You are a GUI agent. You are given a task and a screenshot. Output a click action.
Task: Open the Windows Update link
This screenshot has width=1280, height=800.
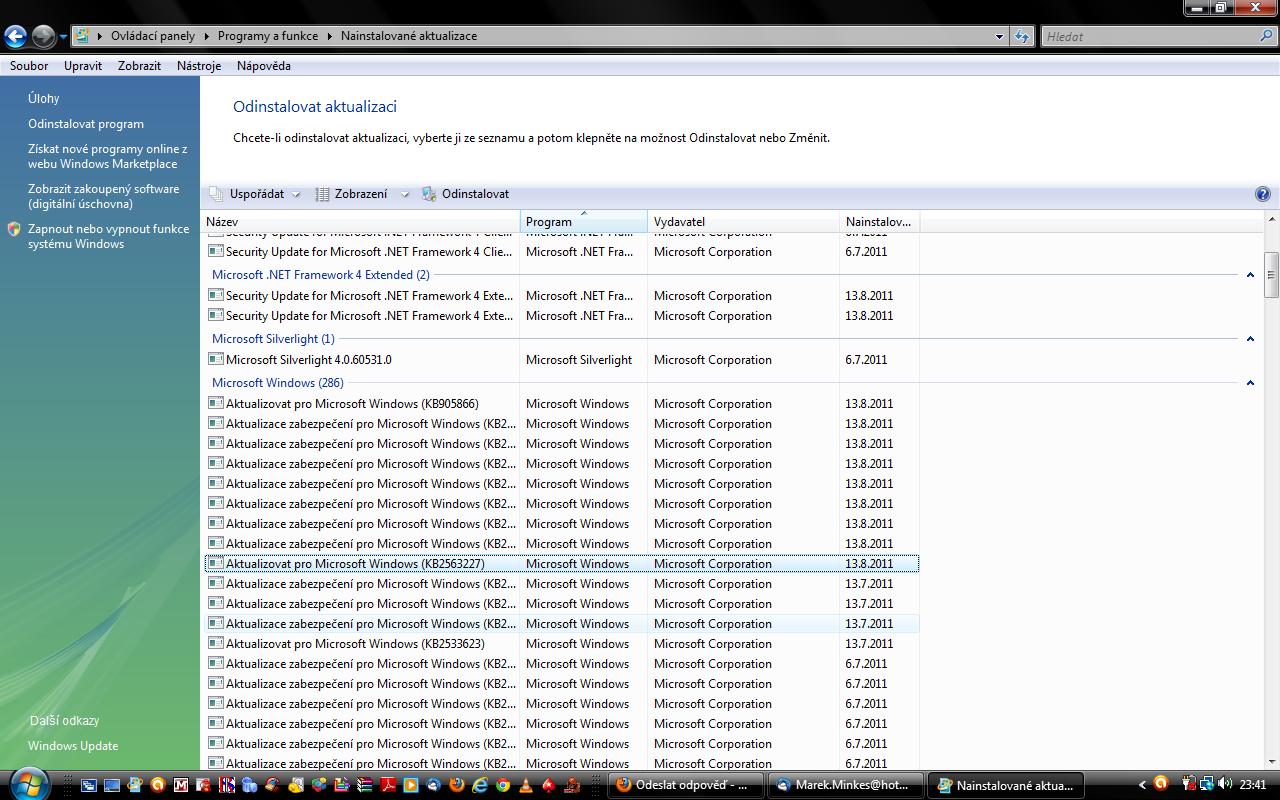click(x=73, y=746)
